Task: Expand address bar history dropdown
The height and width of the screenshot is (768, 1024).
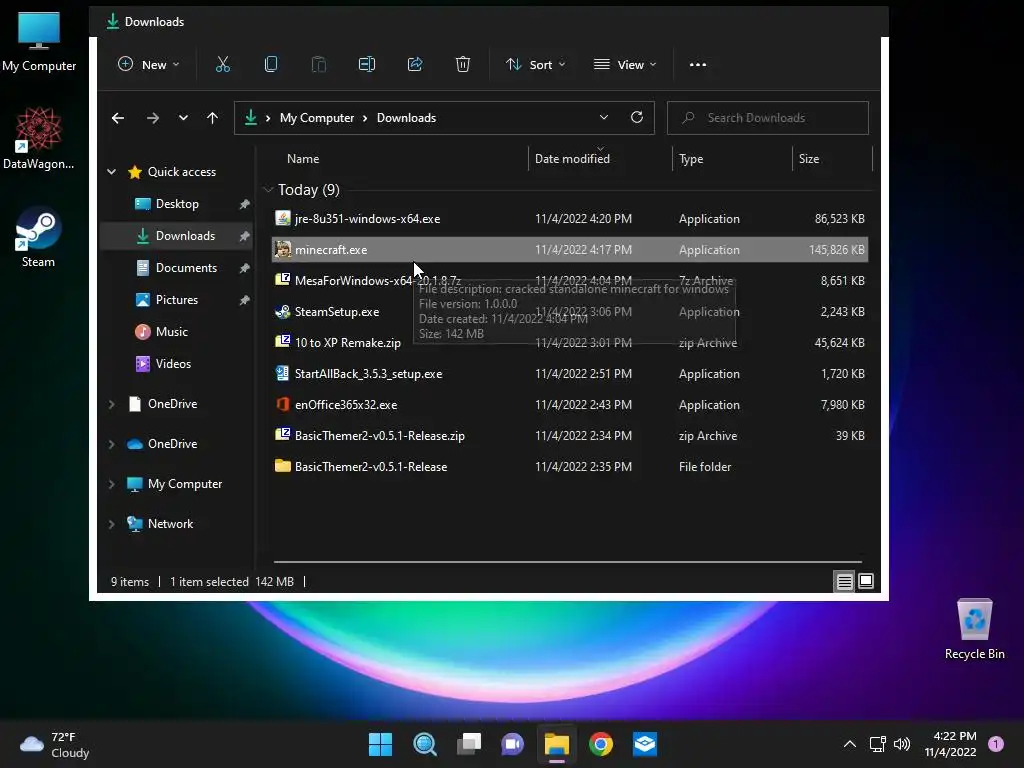Action: pyautogui.click(x=603, y=118)
